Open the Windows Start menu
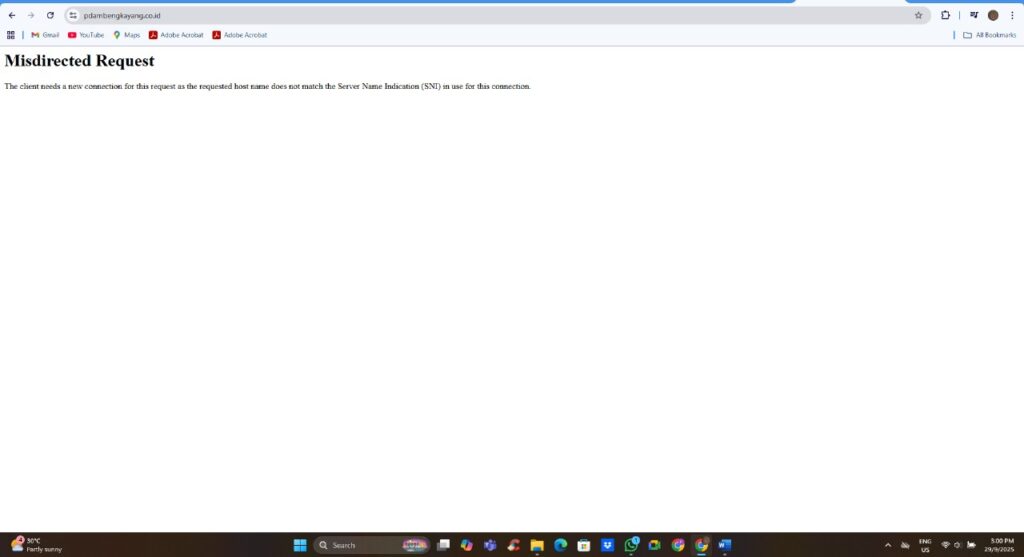This screenshot has height=557, width=1024. [300, 545]
